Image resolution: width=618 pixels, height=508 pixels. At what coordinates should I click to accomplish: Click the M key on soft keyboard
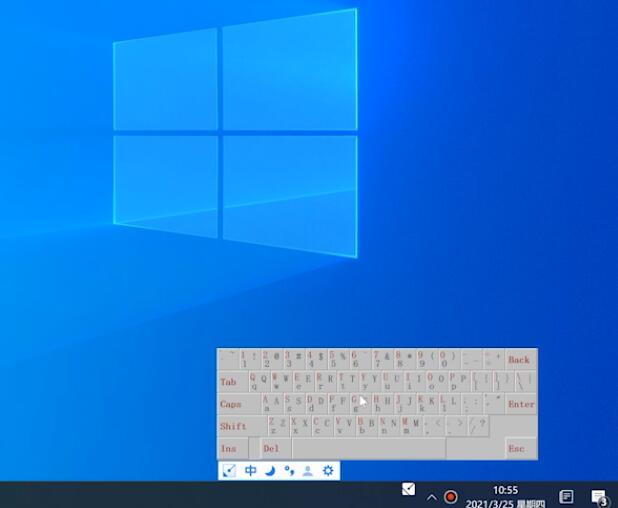pyautogui.click(x=411, y=426)
